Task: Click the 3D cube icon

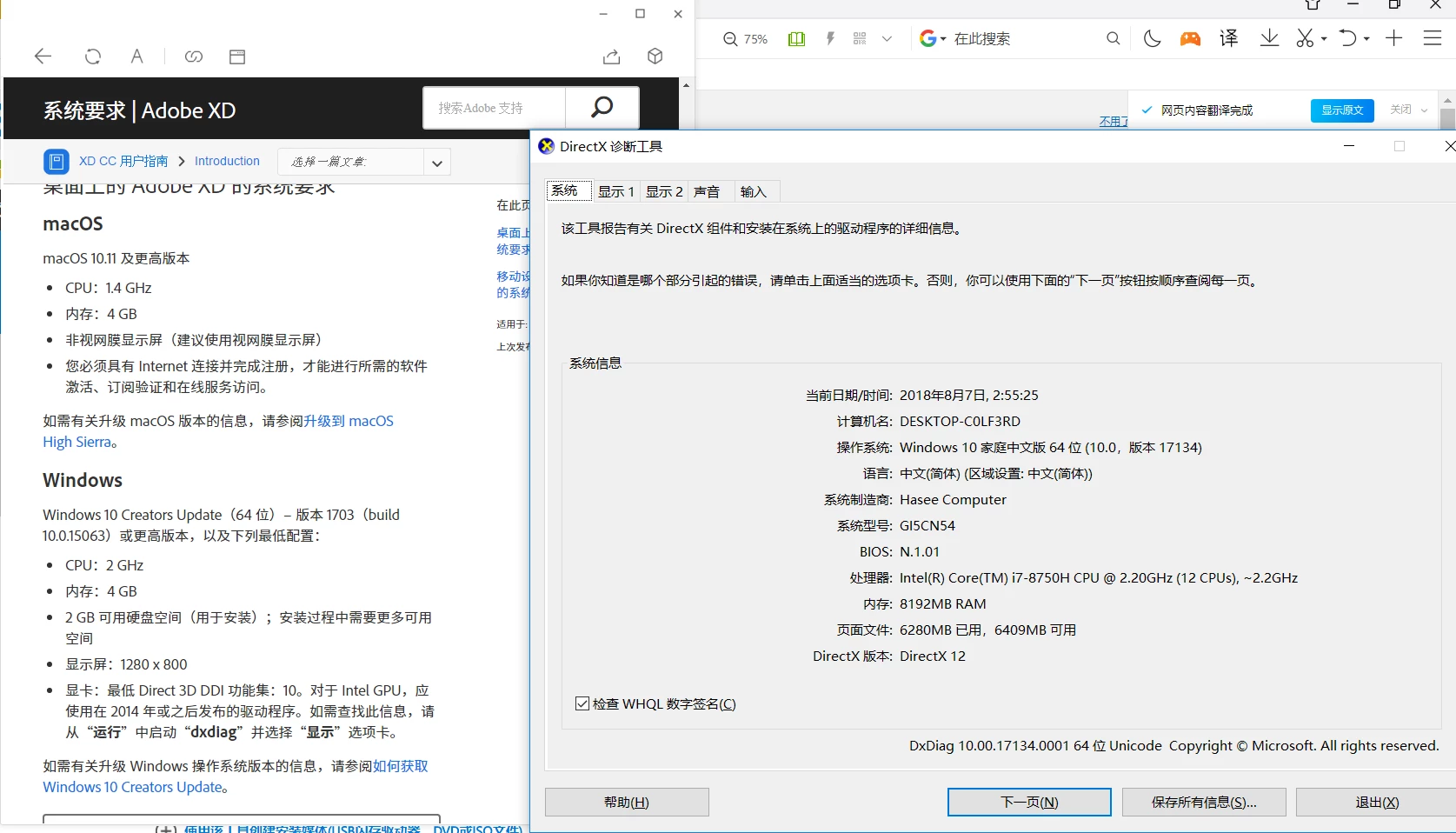Action: pyautogui.click(x=655, y=57)
